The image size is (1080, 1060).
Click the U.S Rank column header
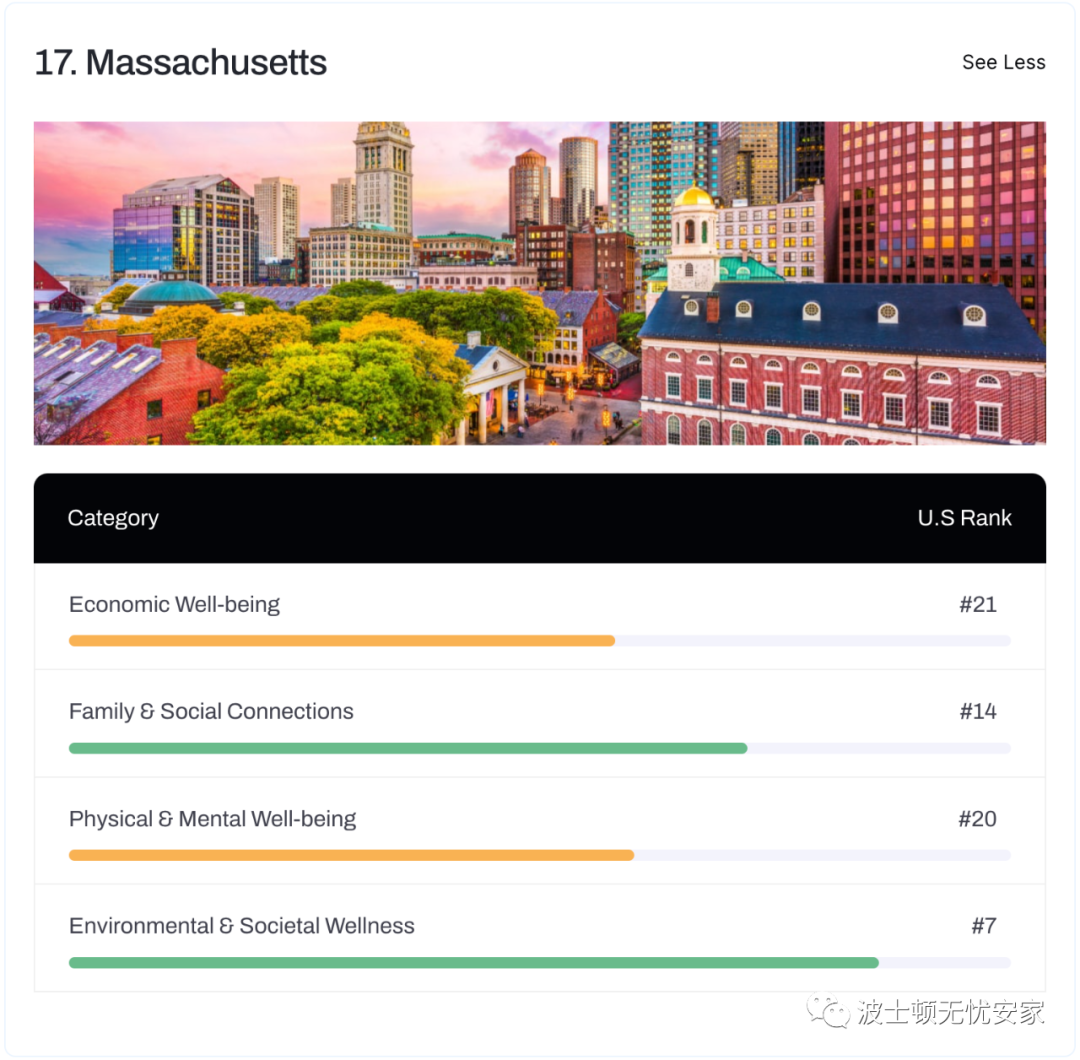[x=964, y=518]
